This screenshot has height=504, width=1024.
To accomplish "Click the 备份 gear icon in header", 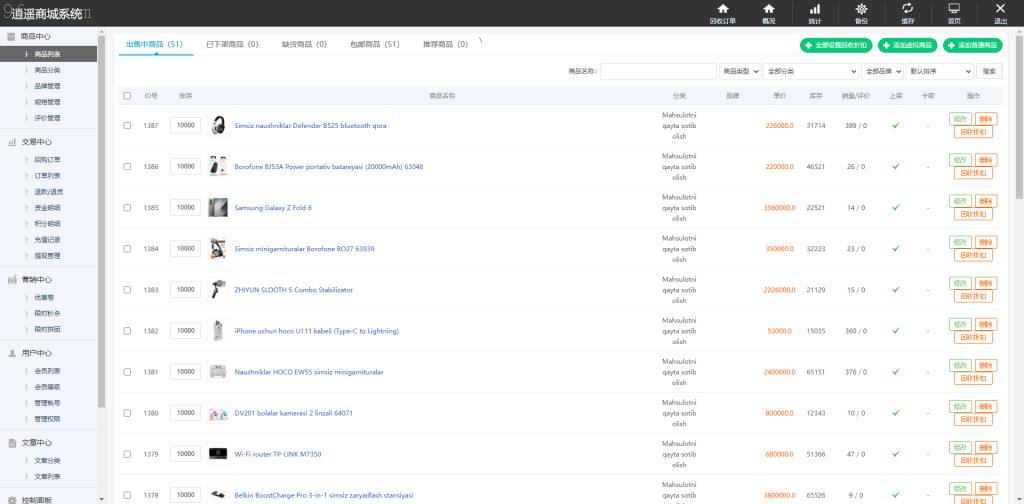I will tap(861, 10).
